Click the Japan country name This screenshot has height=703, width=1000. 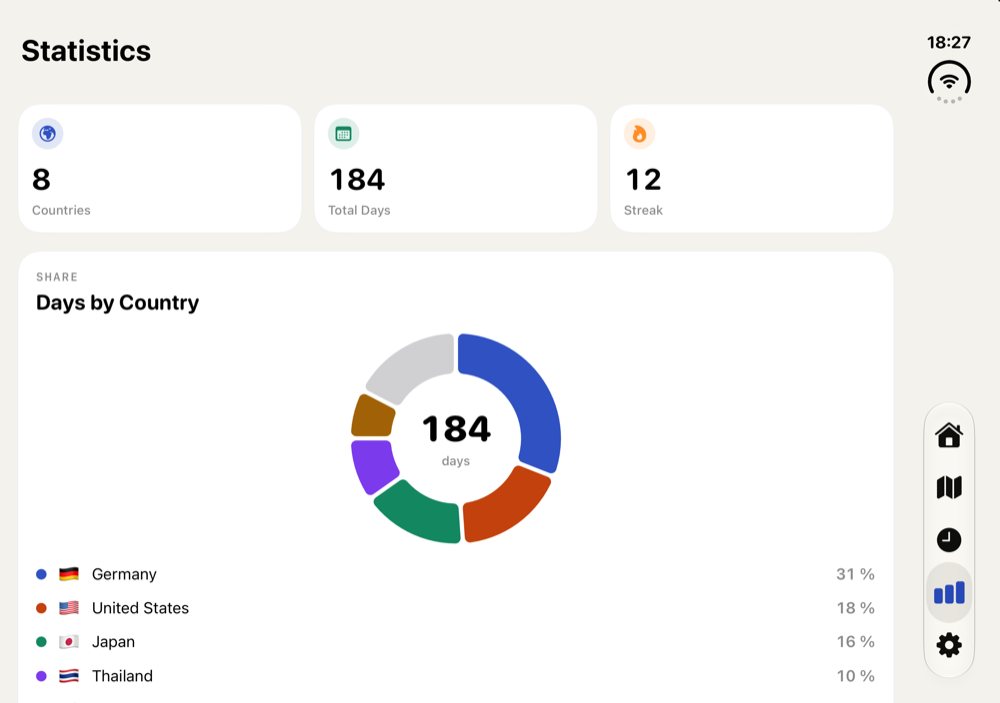coord(114,642)
